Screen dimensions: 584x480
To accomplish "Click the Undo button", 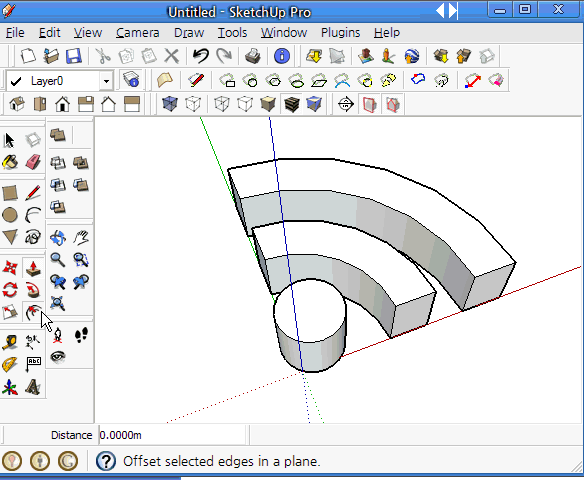I will 201,56.
